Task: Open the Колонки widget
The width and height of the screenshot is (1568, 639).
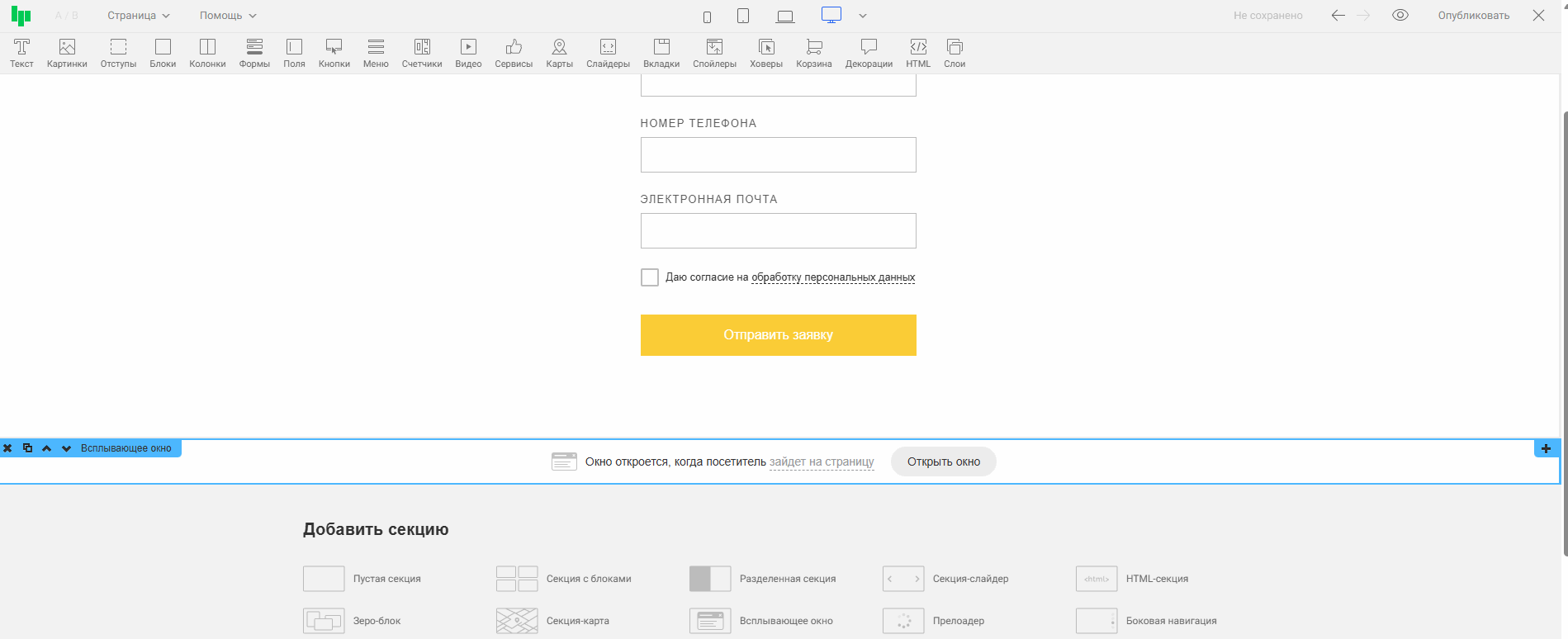Action: (x=207, y=53)
